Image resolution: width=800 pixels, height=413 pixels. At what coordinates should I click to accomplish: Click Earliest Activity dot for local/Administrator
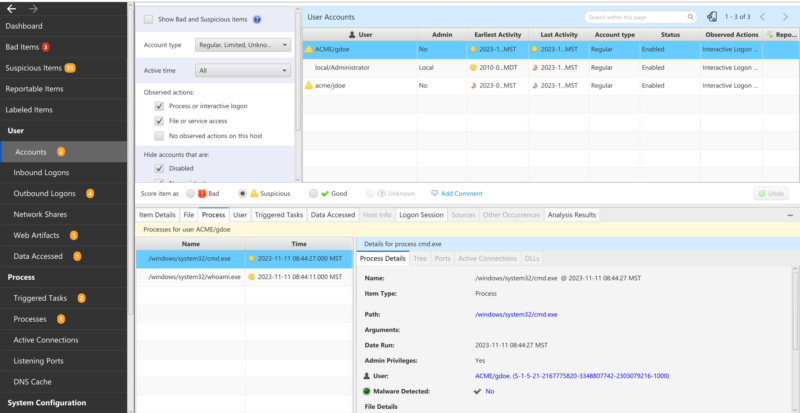[473, 67]
